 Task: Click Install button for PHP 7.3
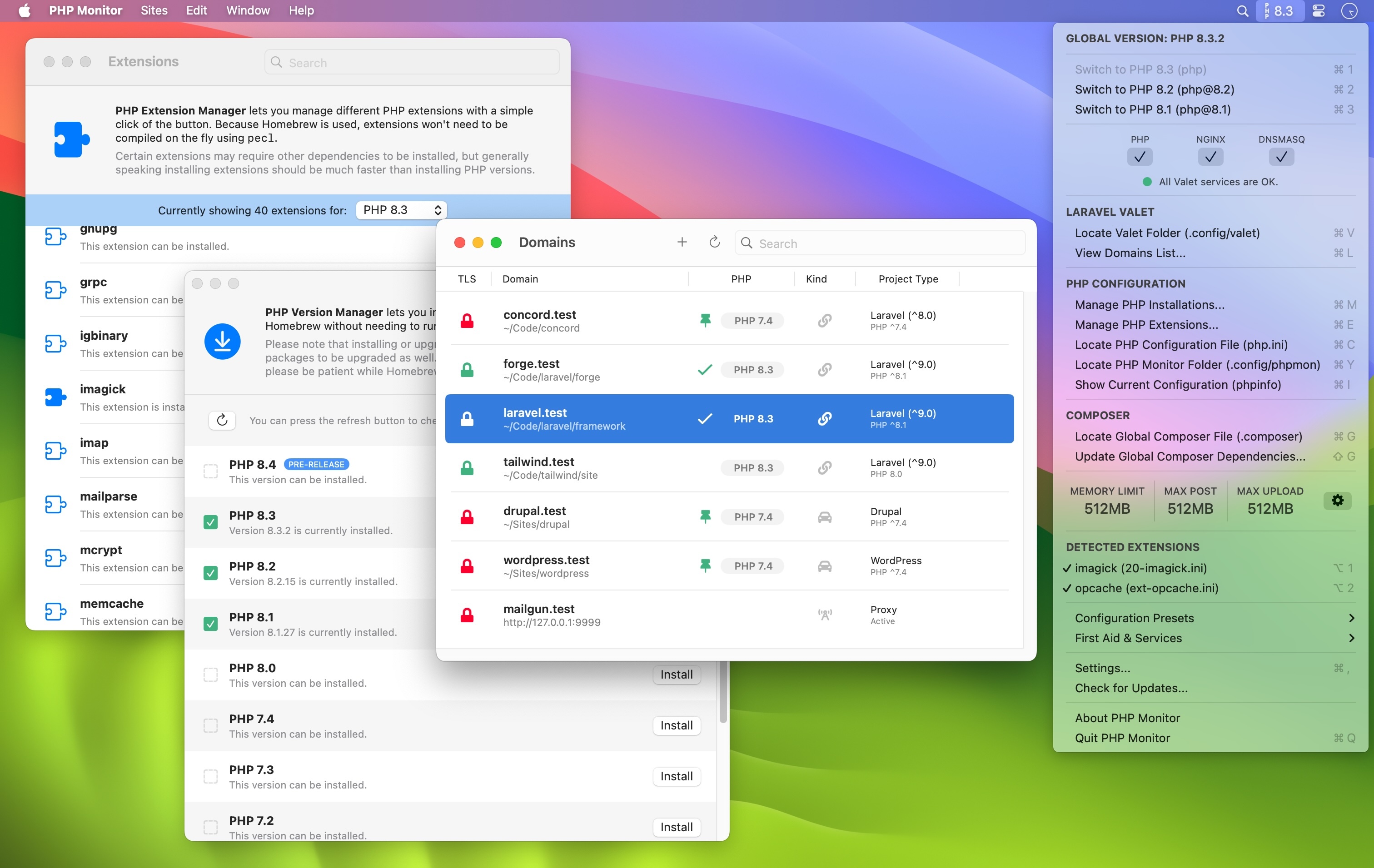click(x=676, y=776)
